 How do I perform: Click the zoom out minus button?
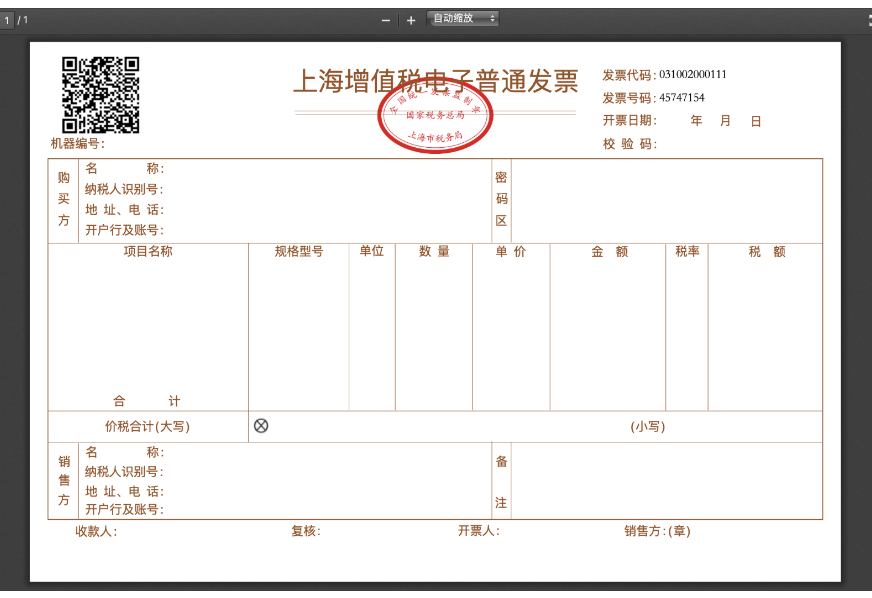[x=386, y=21]
